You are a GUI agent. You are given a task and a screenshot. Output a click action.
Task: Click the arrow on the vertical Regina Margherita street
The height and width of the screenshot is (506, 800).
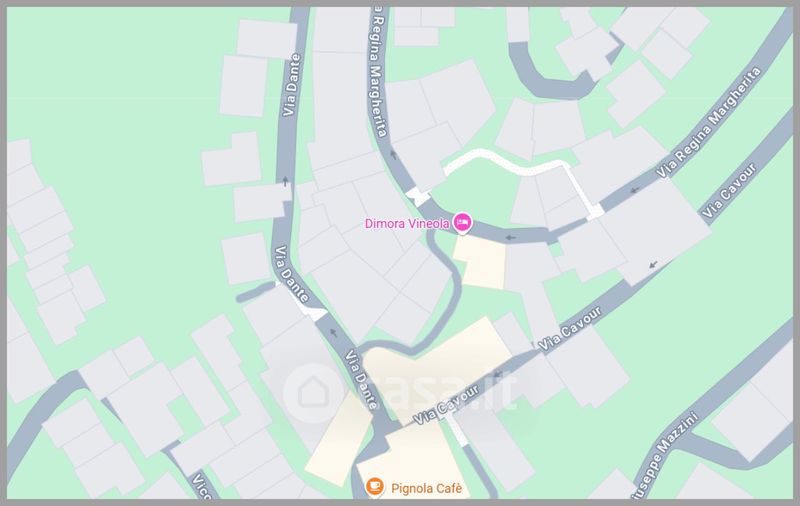click(x=393, y=154)
